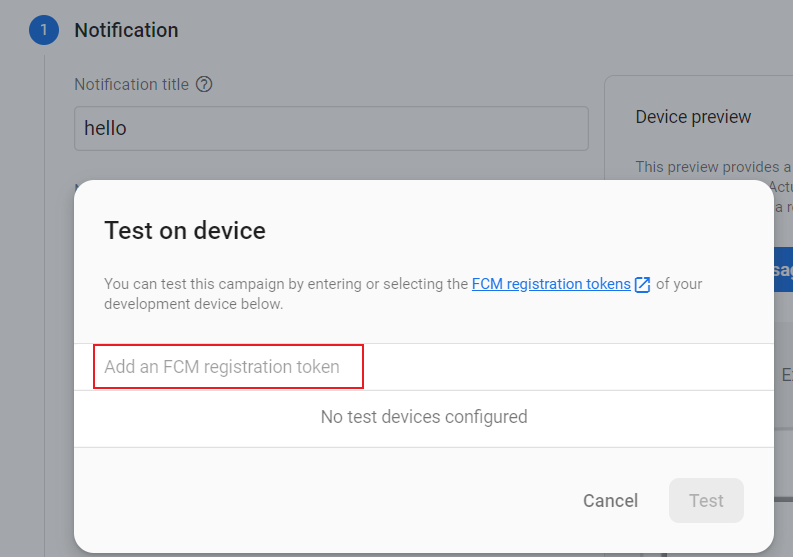This screenshot has height=557, width=793.
Task: Click the Notification title label text
Action: (131, 85)
